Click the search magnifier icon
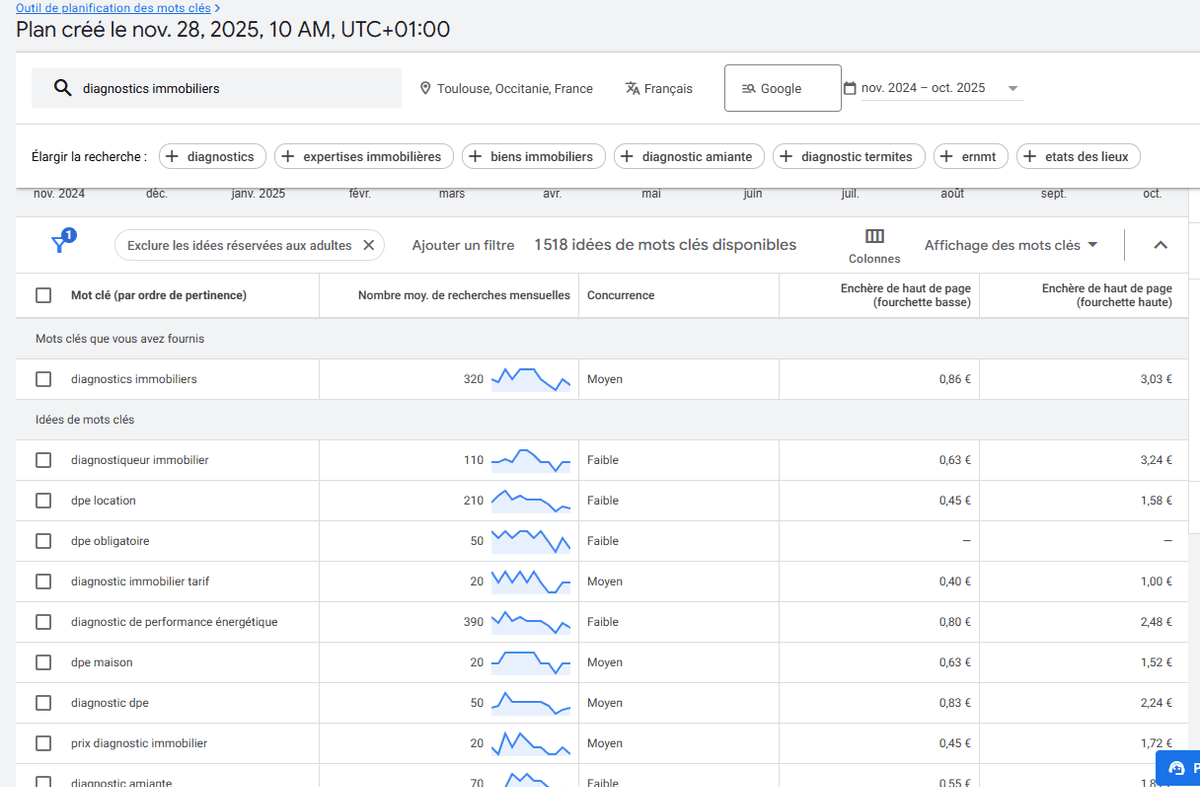This screenshot has width=1200, height=787. tap(63, 88)
